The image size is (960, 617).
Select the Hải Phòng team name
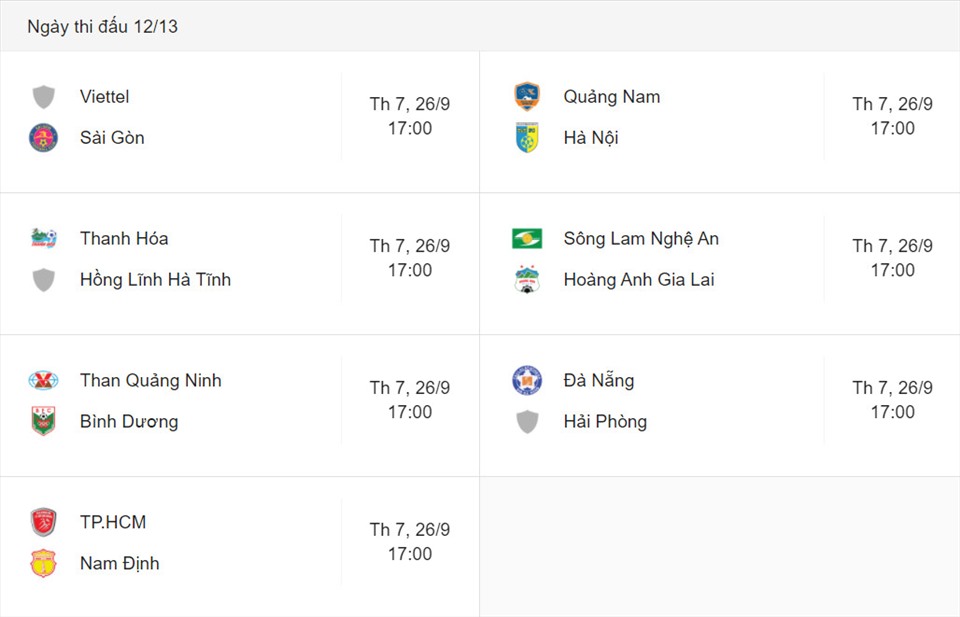(x=606, y=421)
